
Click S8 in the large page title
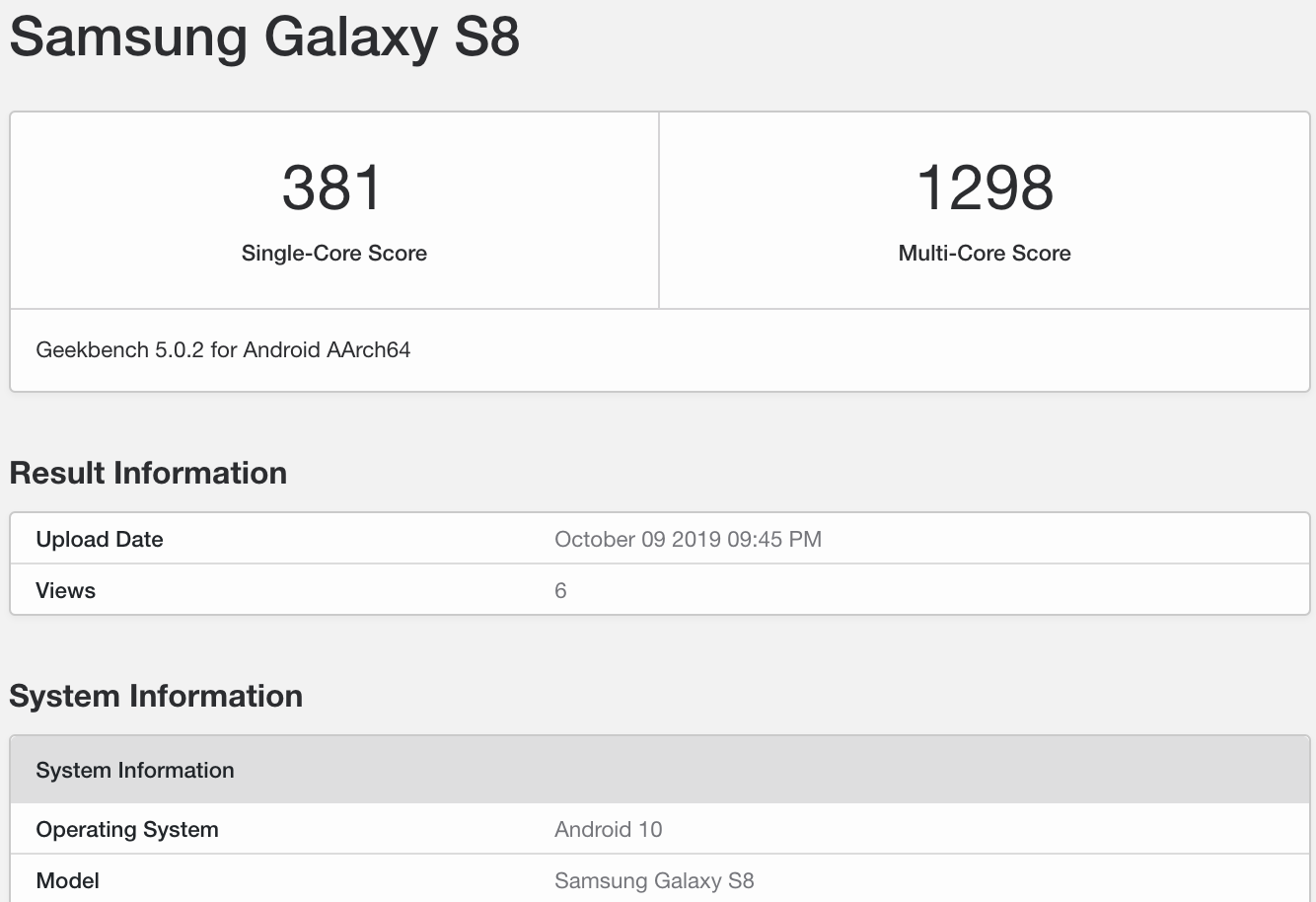click(x=486, y=38)
